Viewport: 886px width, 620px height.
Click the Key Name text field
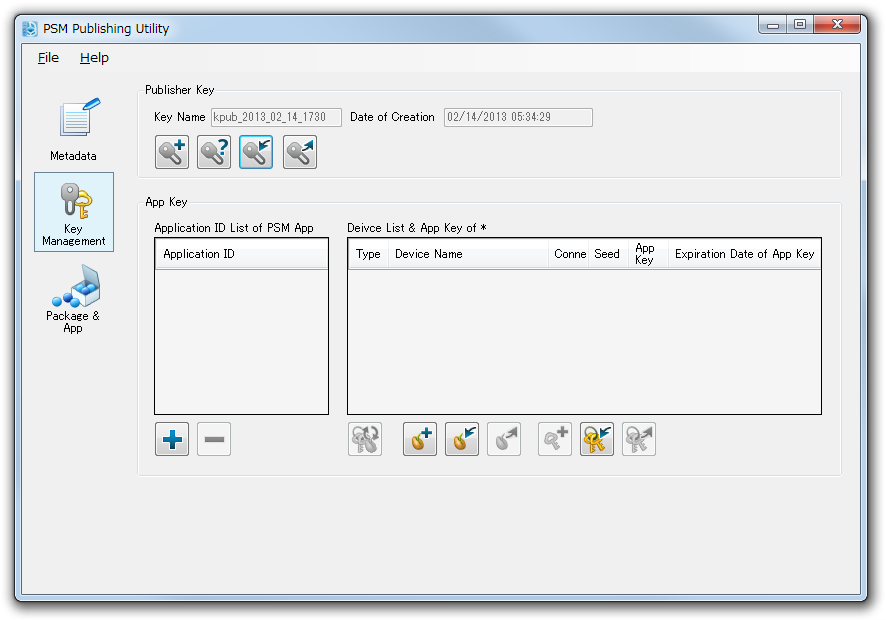click(x=276, y=117)
